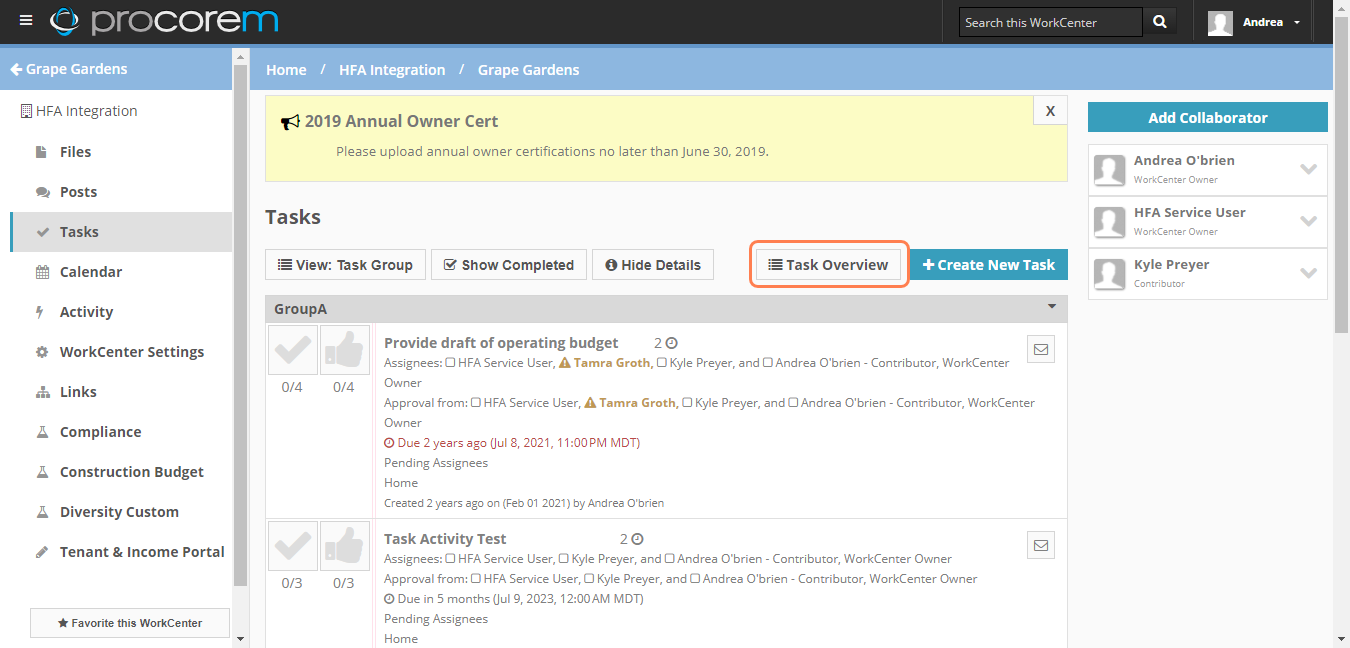
Task: Collapse the GroupA task group
Action: point(1052,307)
